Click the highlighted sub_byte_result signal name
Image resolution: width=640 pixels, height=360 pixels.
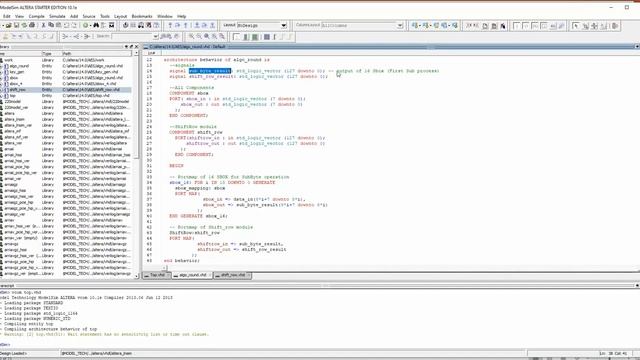tap(210, 71)
